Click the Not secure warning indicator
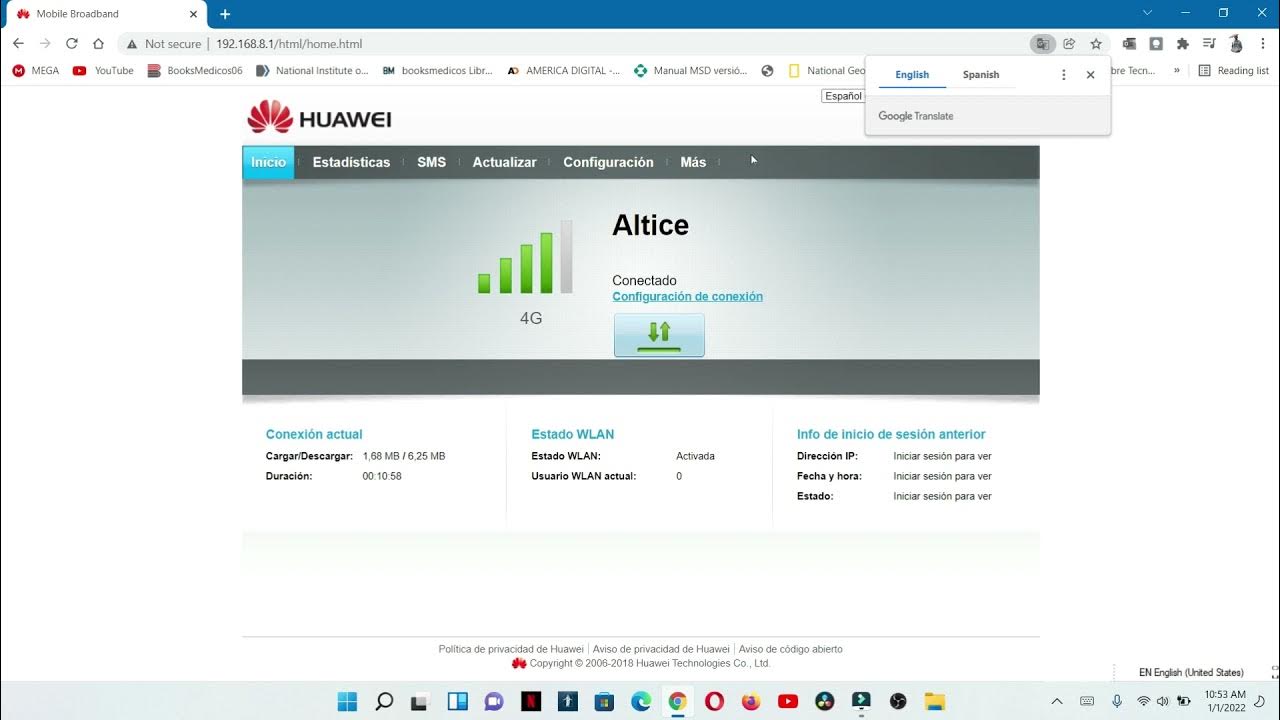 (x=164, y=44)
